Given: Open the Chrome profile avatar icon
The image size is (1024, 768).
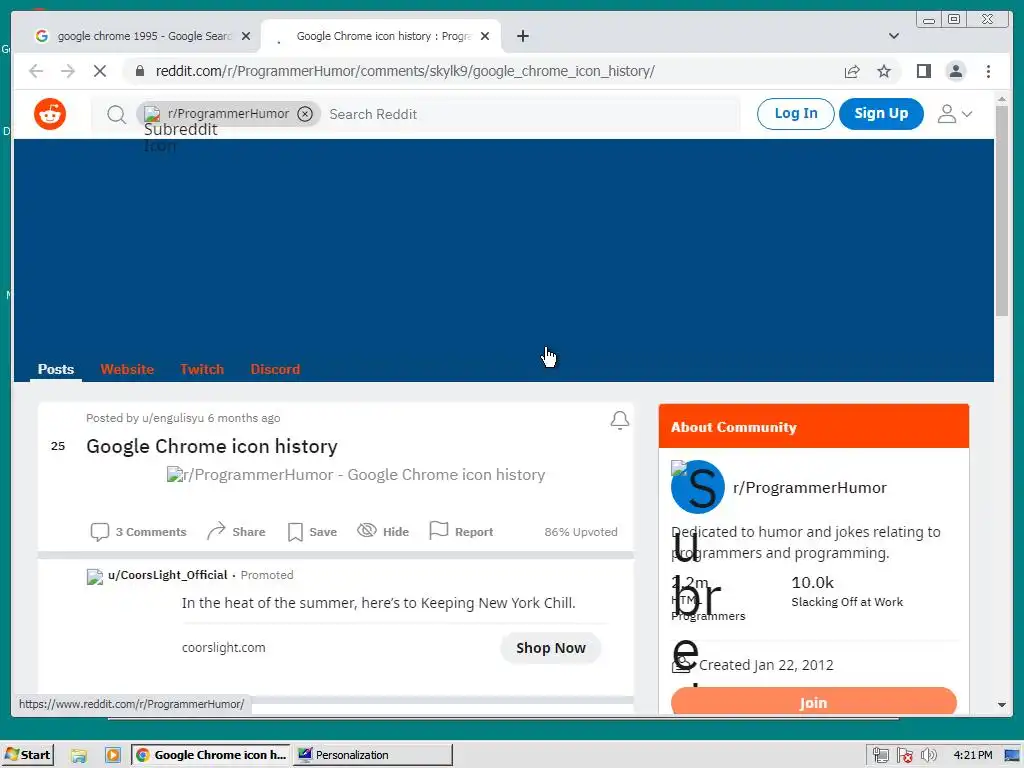Looking at the screenshot, I should [955, 71].
